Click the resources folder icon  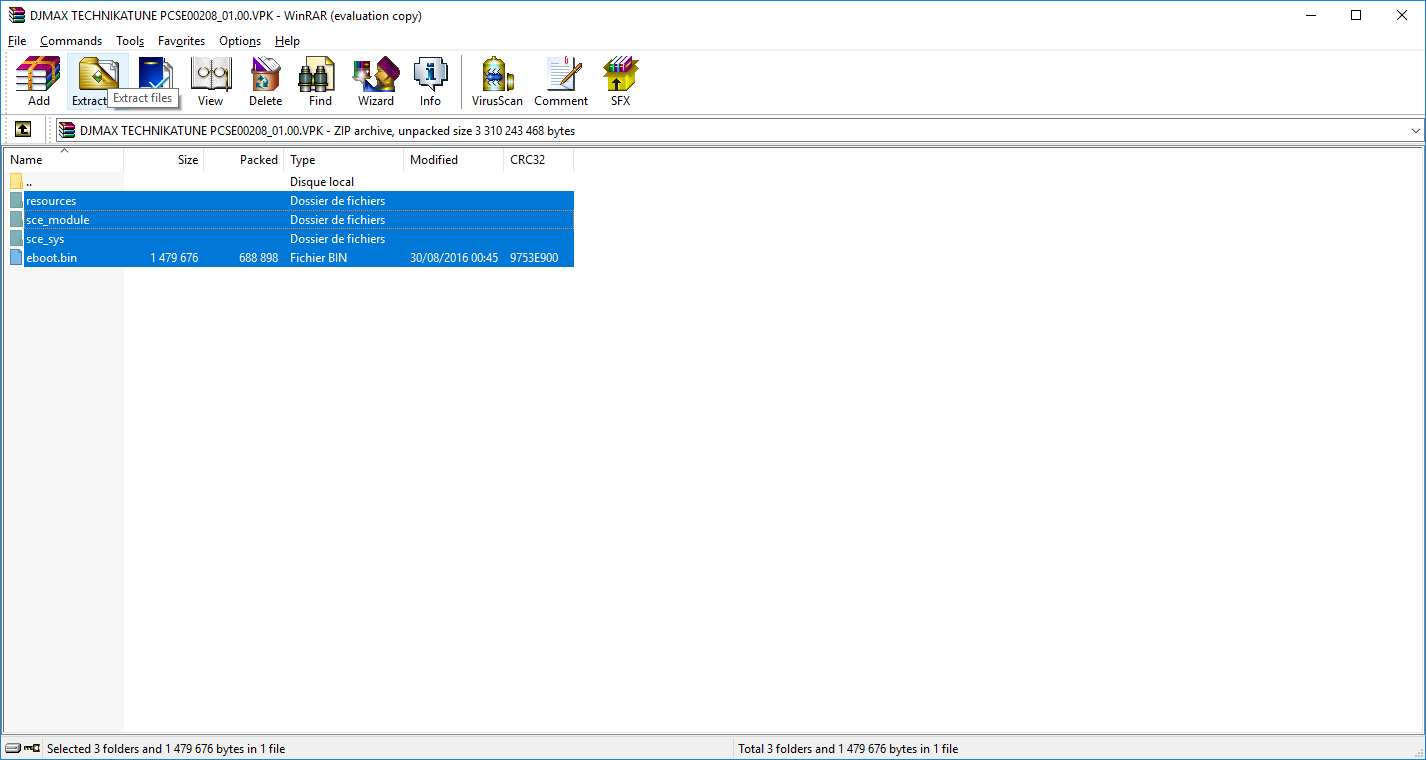point(16,201)
